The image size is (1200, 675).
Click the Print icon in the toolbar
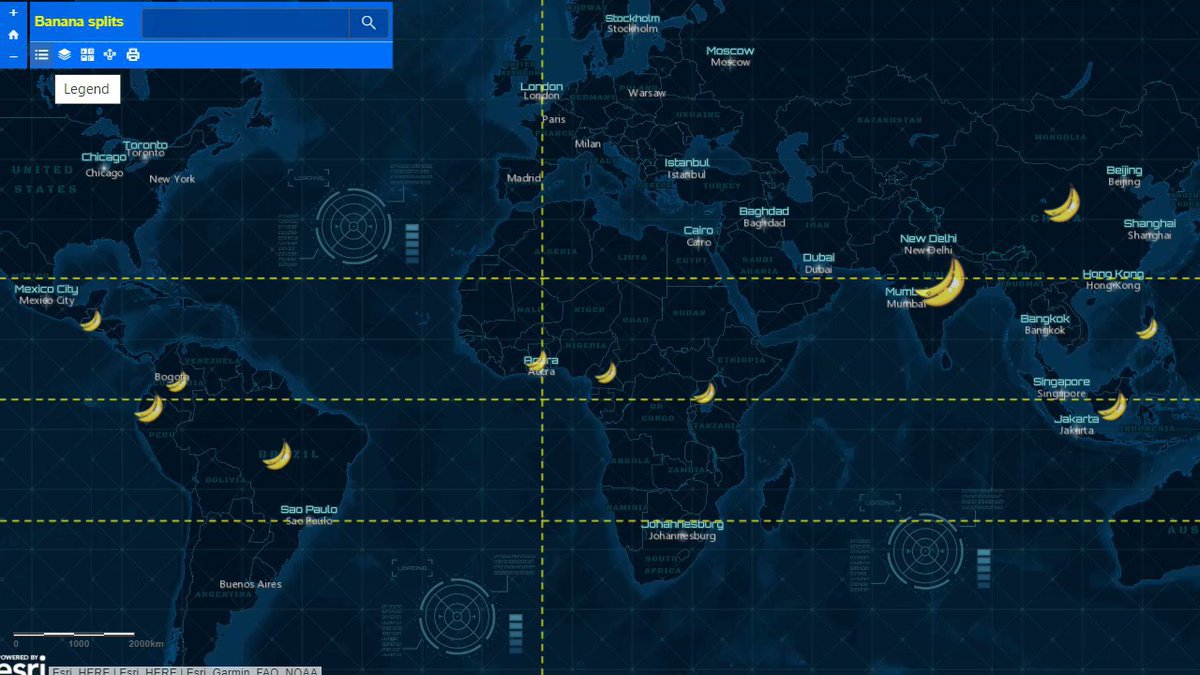(x=133, y=55)
